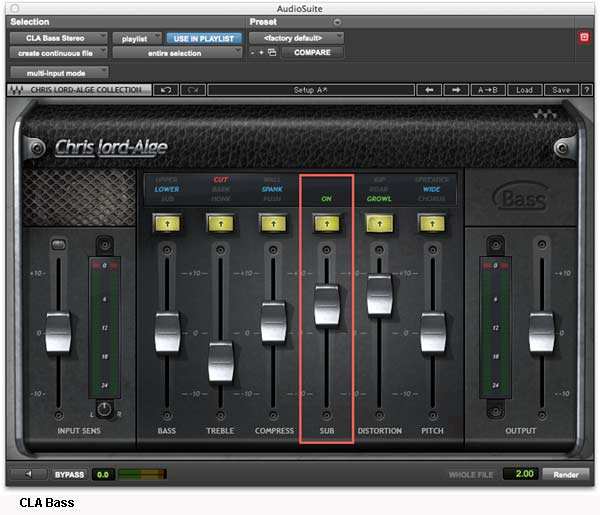Click the Bass yellow mode selector button
600x515 pixels.
point(167,224)
